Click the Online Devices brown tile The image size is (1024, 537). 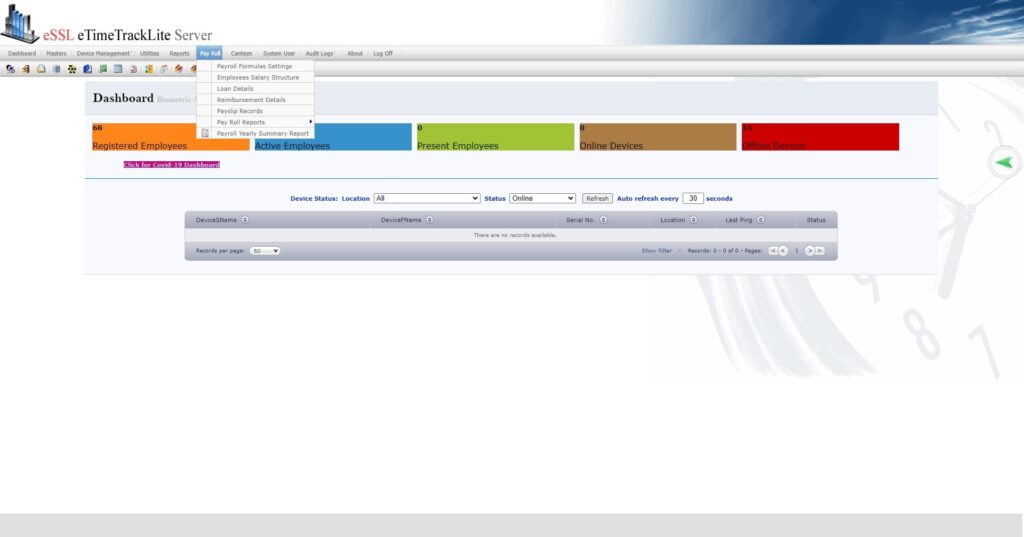click(x=658, y=137)
